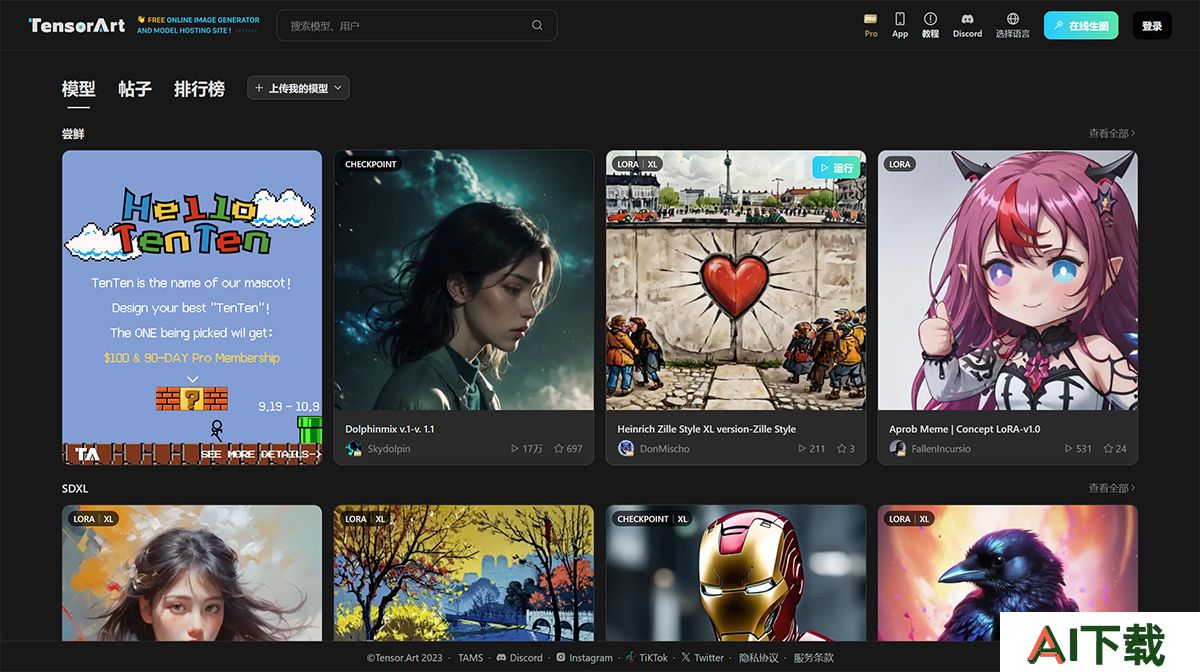Click the Discord icon in footer
This screenshot has height=672, width=1200.
click(501, 657)
